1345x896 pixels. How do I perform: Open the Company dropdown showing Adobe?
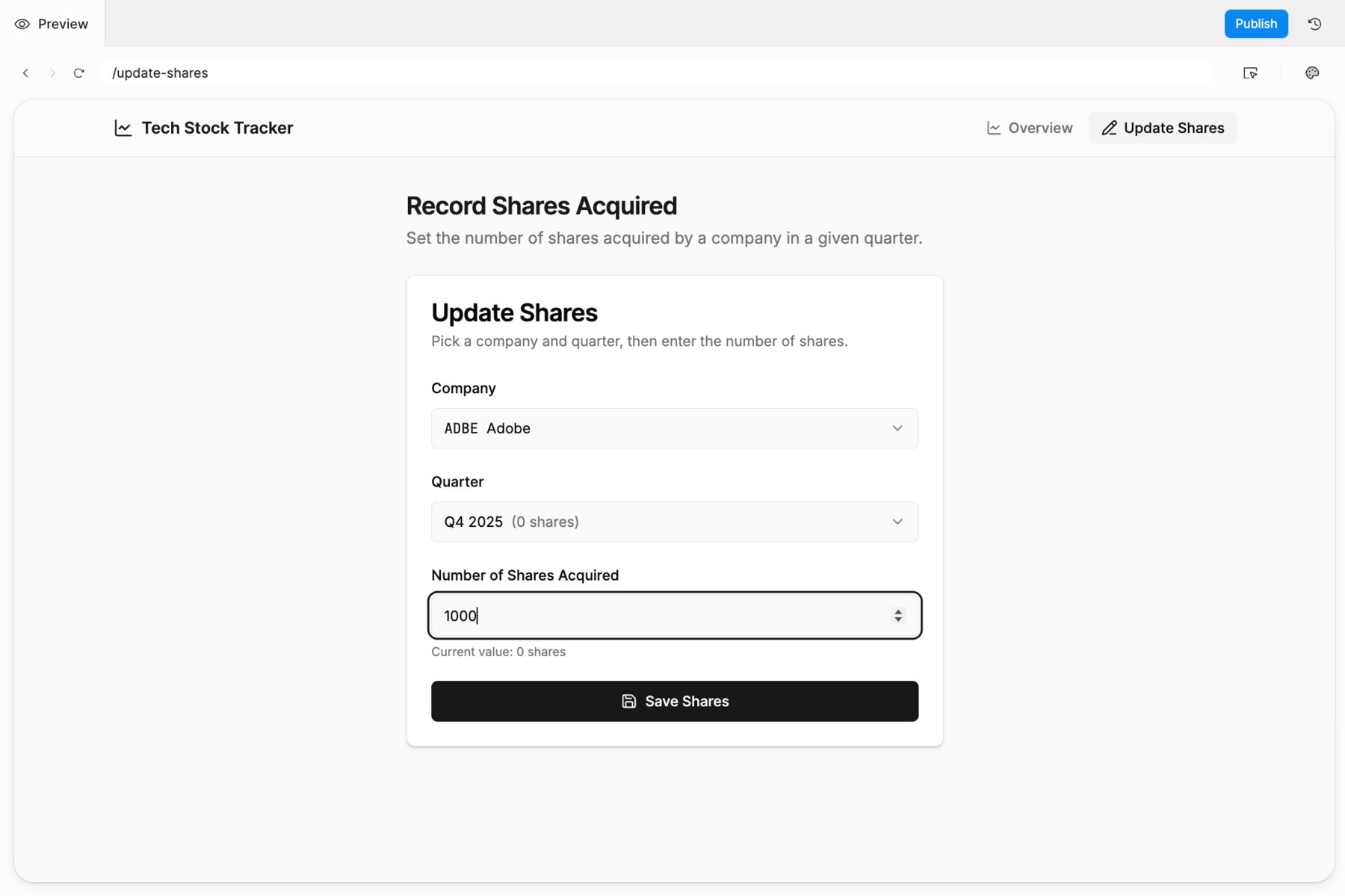tap(675, 428)
